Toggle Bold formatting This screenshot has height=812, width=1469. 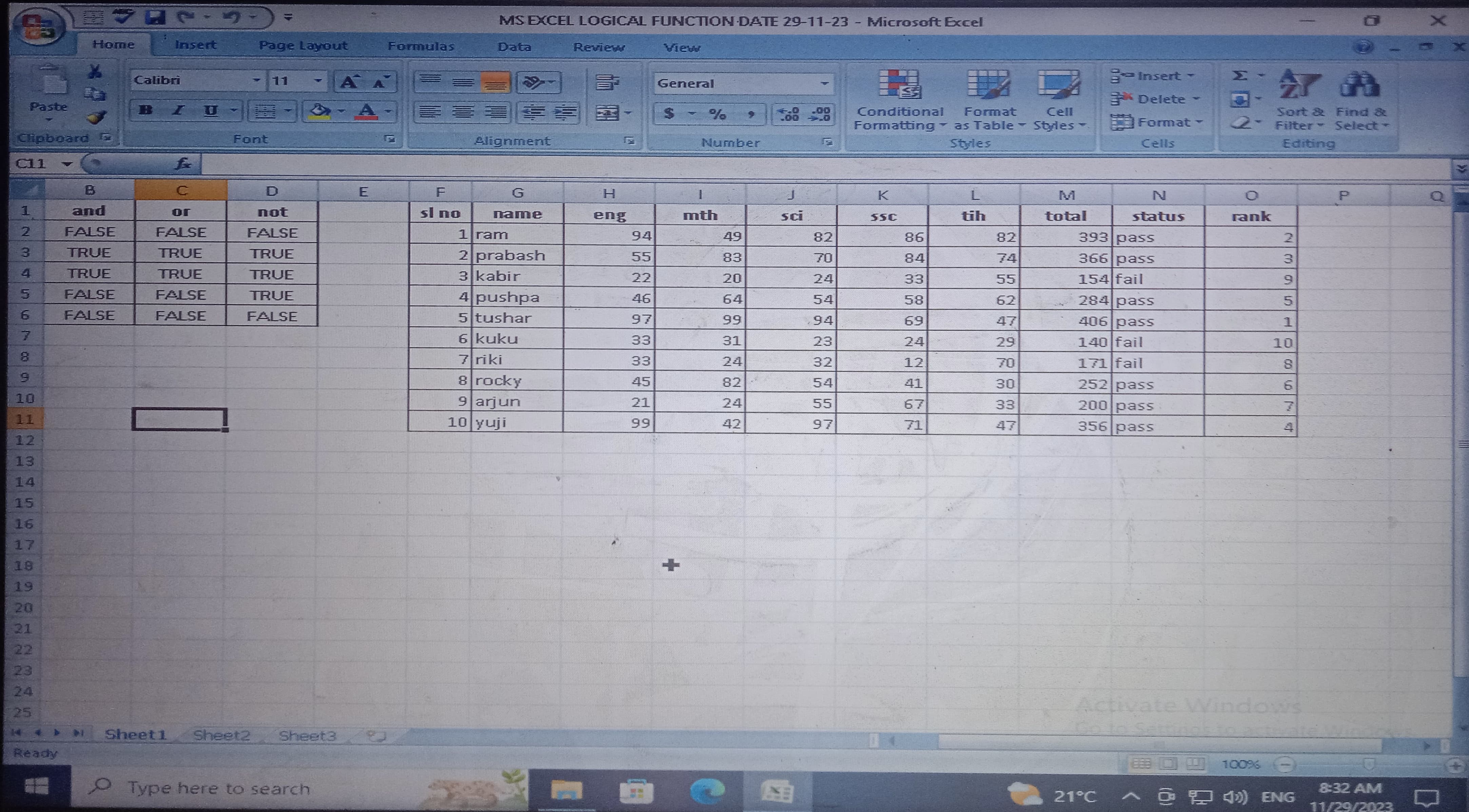click(x=146, y=110)
